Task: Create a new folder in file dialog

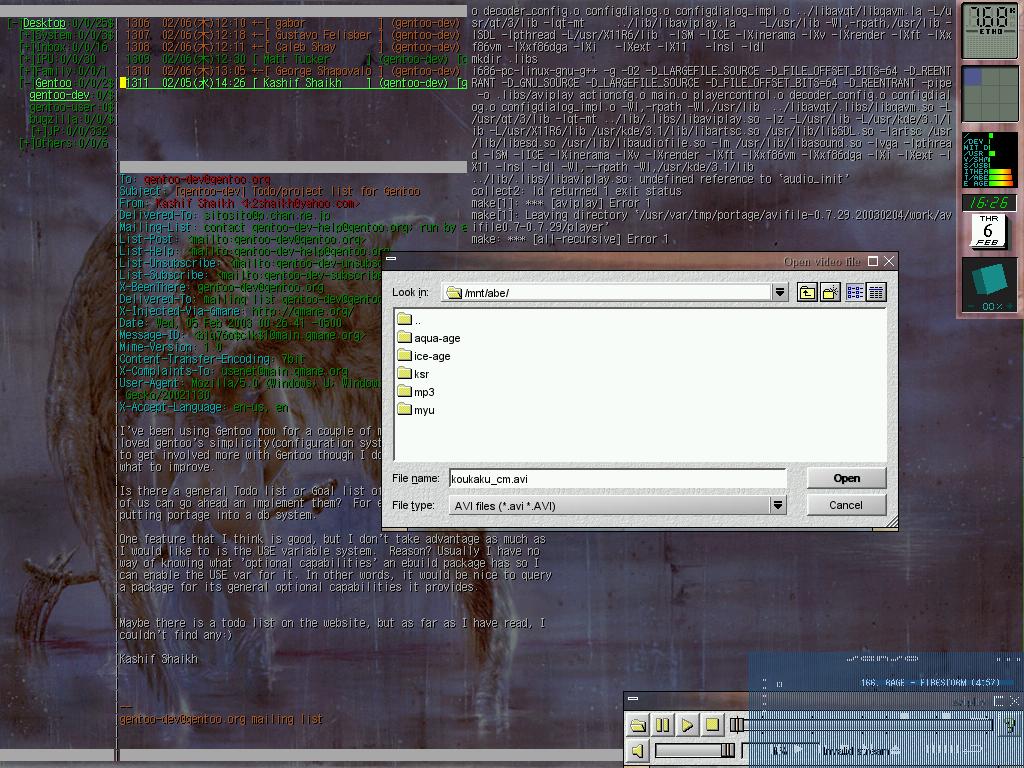Action: [830, 293]
